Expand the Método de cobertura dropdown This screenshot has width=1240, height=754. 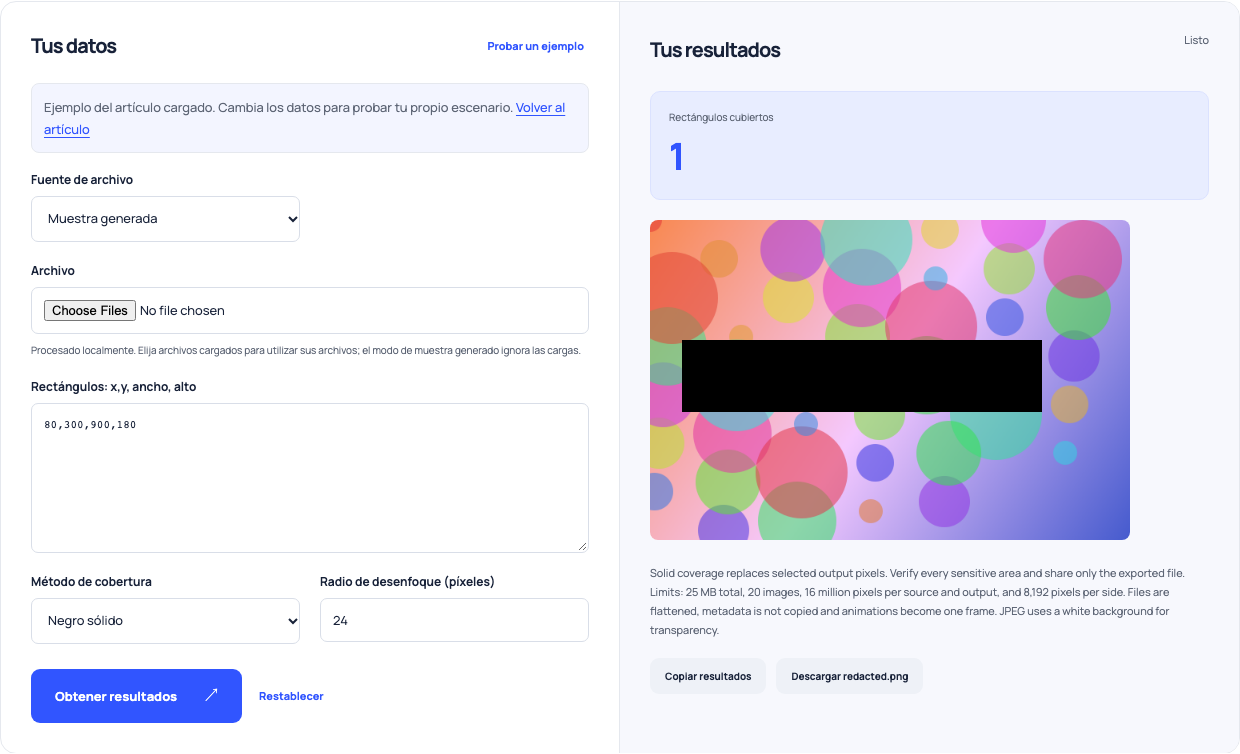[165, 621]
